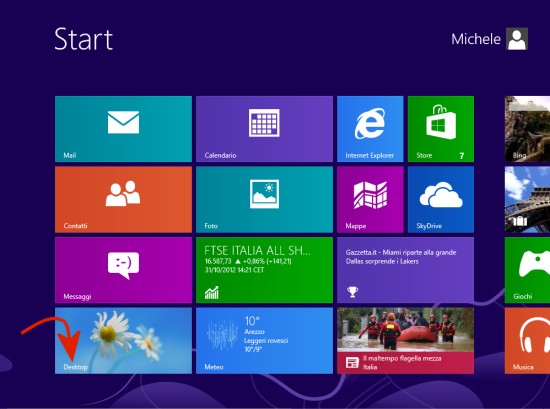Screen dimensions: 550x409
Task: Click the suitcase icon on the Eiffel Tower travel tile
Action: coord(520,221)
